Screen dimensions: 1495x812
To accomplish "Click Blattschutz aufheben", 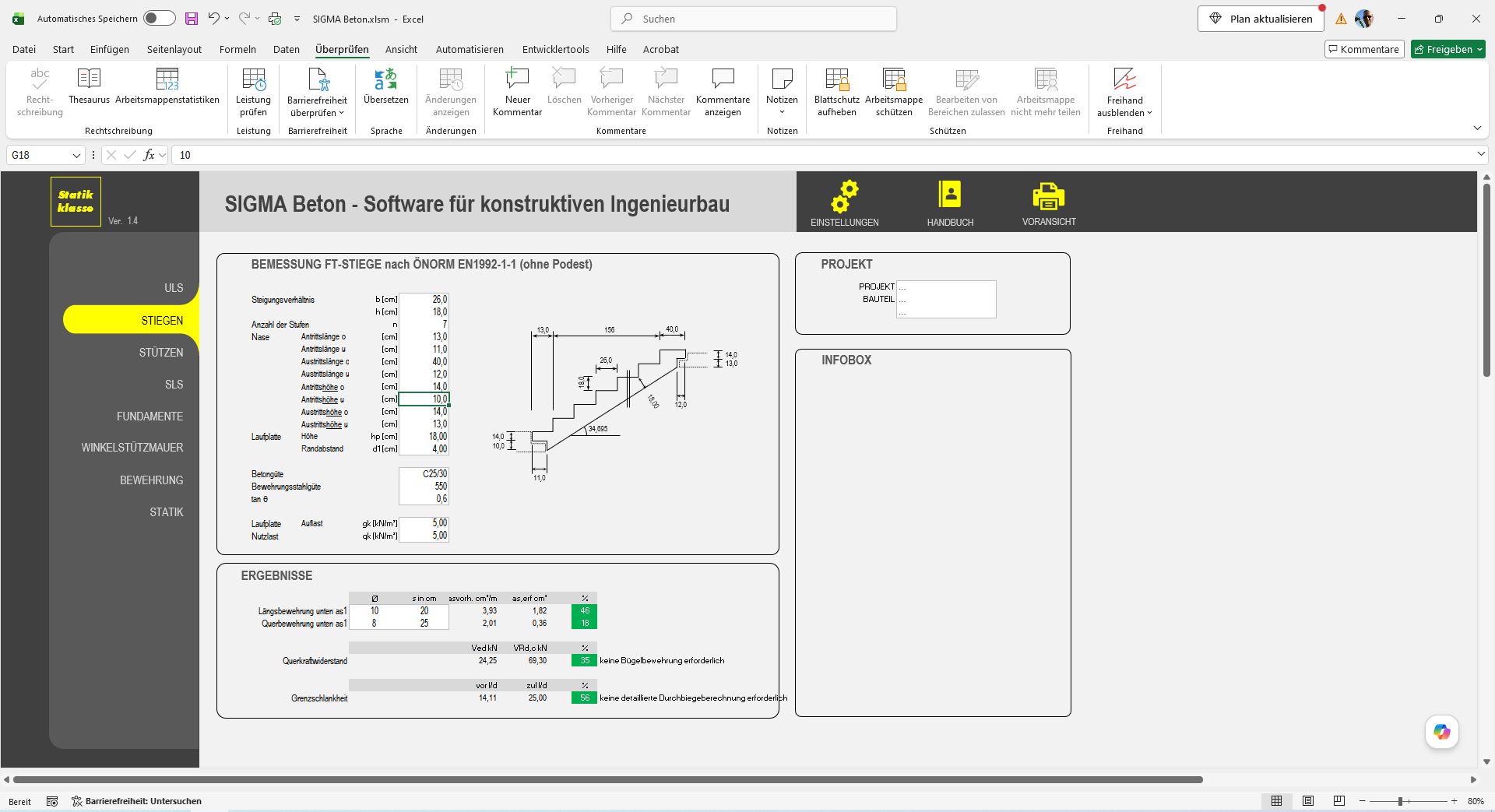I will point(837,93).
